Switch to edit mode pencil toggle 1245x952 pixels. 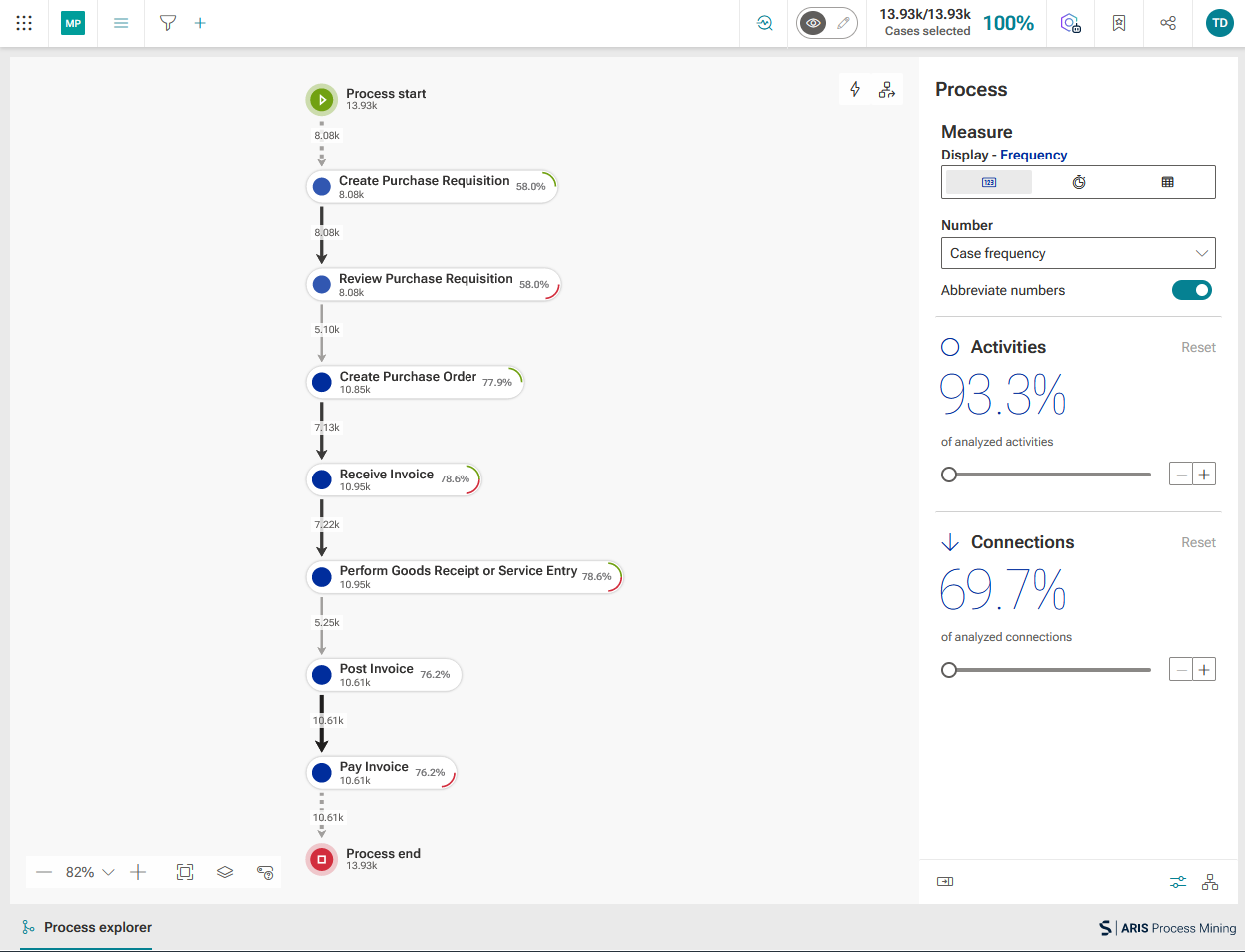pos(843,23)
